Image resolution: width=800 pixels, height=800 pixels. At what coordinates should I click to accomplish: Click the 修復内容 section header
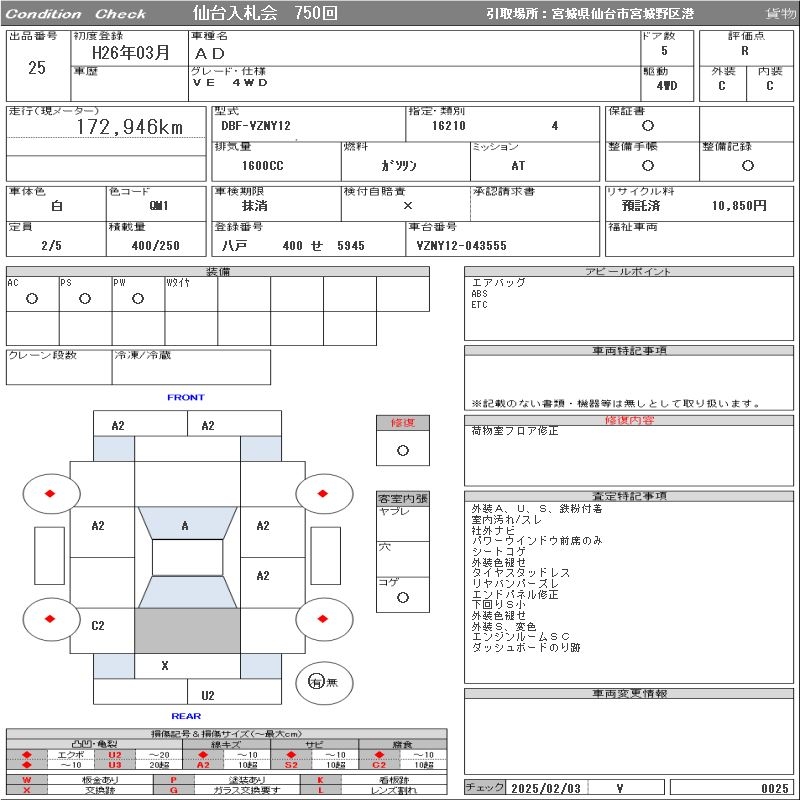pyautogui.click(x=630, y=420)
